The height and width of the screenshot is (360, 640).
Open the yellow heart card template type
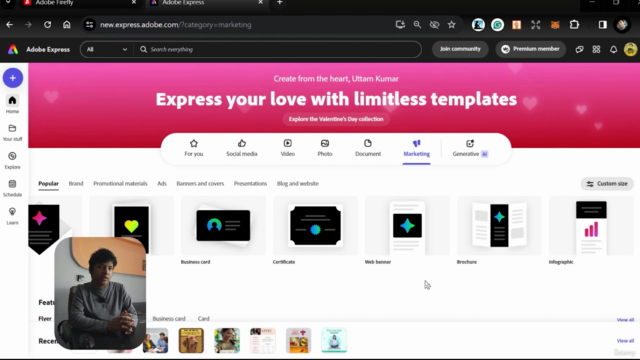click(x=131, y=226)
